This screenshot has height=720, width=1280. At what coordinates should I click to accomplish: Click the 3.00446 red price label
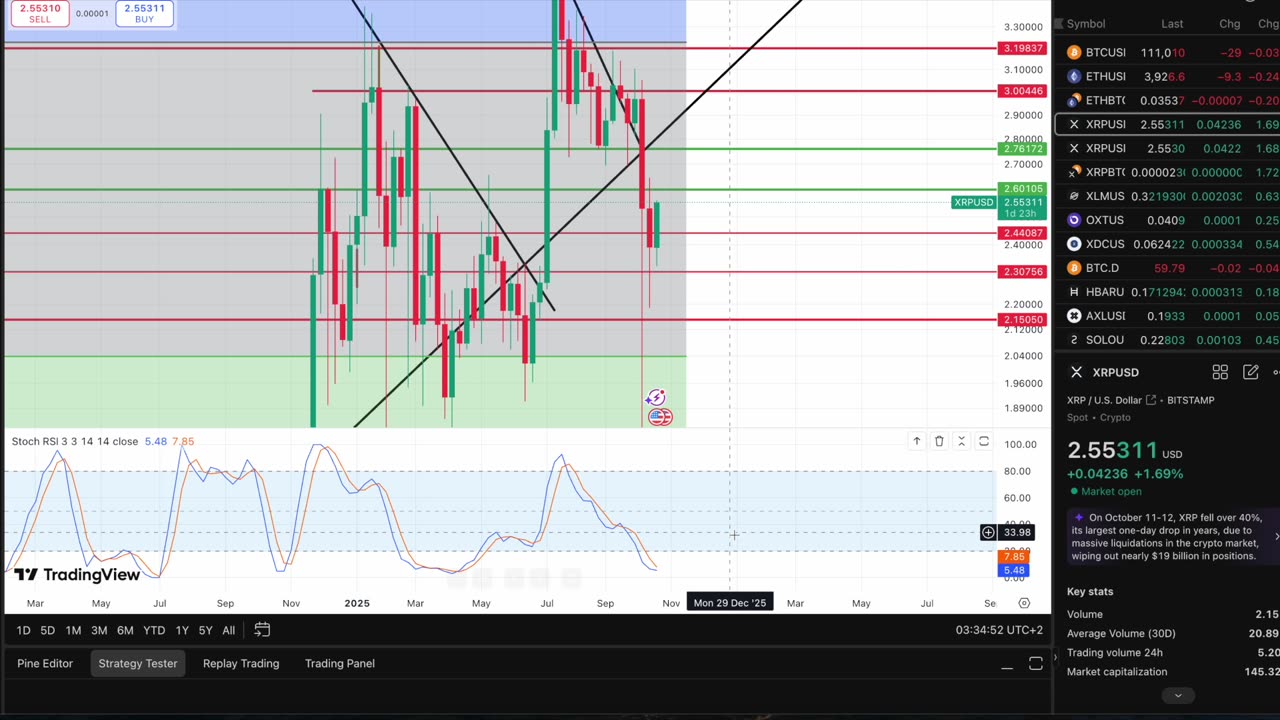click(1023, 91)
